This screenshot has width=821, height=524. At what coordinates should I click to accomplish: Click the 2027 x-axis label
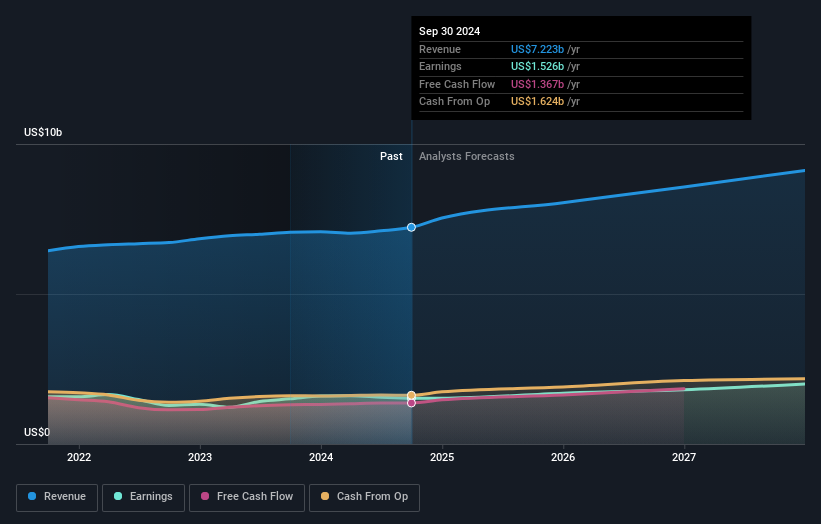684,458
